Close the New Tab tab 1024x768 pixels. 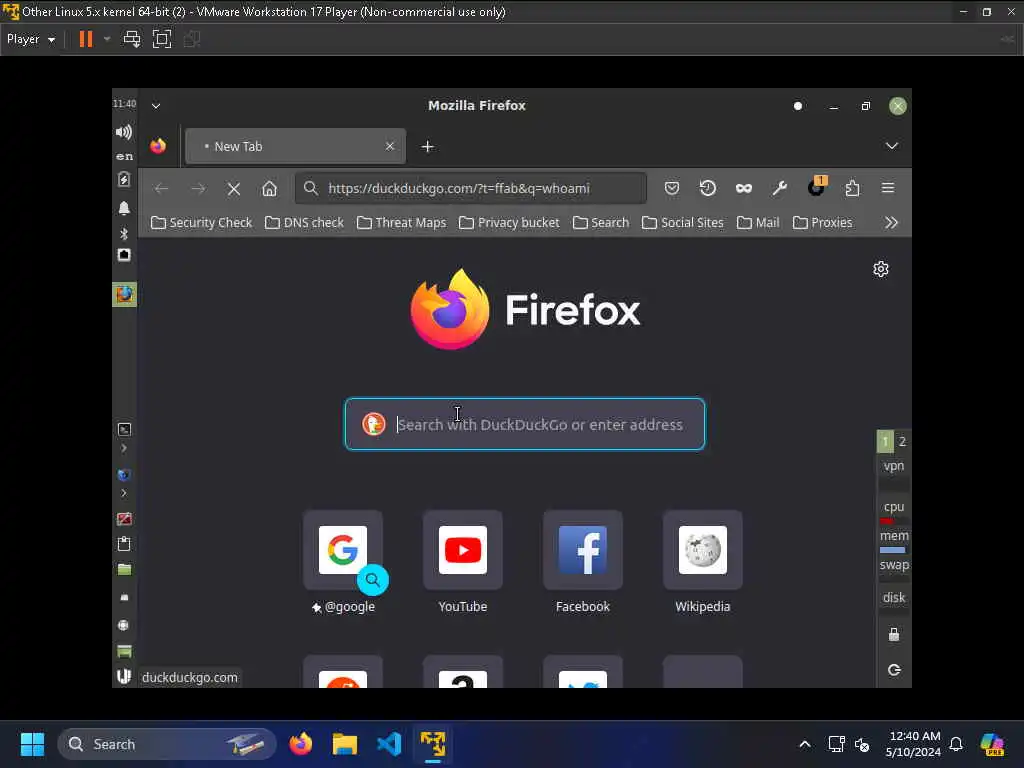pyautogui.click(x=390, y=146)
